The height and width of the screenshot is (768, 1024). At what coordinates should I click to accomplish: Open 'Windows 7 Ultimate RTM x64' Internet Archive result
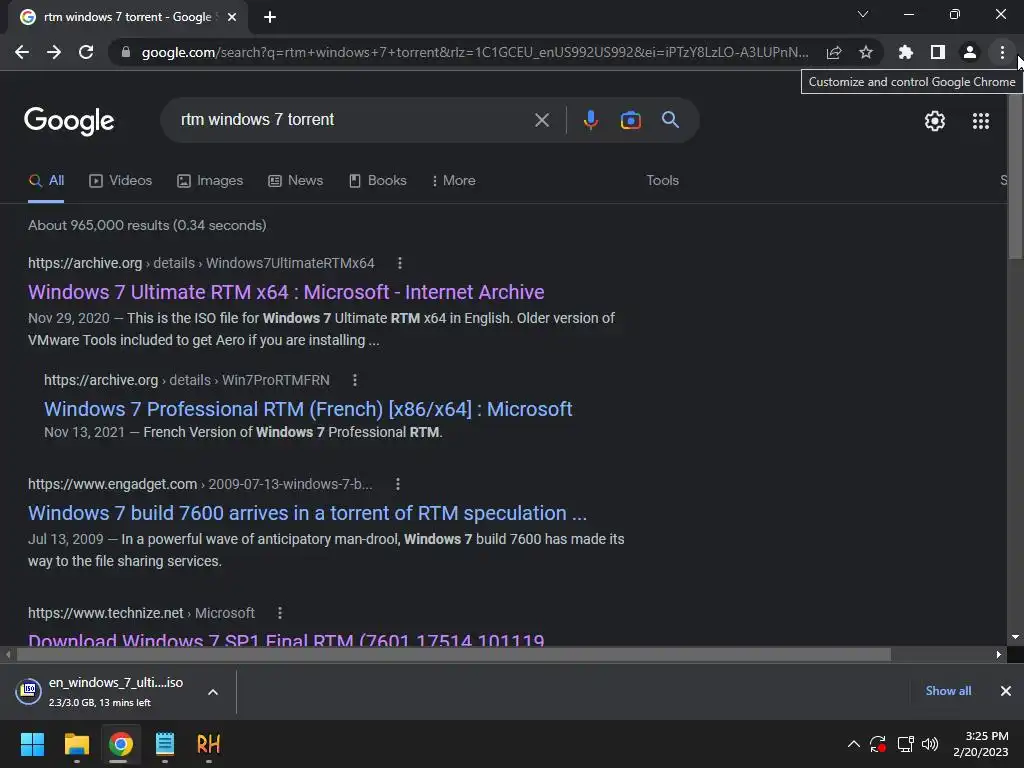(286, 292)
